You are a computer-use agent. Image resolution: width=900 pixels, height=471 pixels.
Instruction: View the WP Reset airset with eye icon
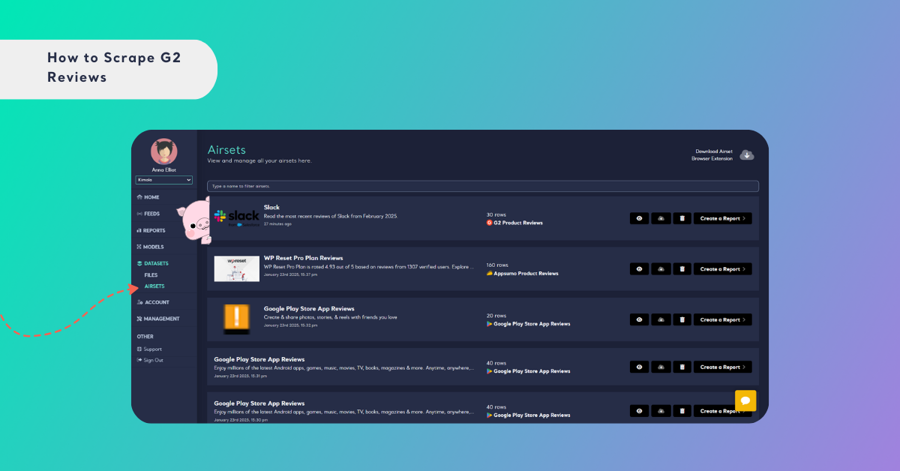639,269
